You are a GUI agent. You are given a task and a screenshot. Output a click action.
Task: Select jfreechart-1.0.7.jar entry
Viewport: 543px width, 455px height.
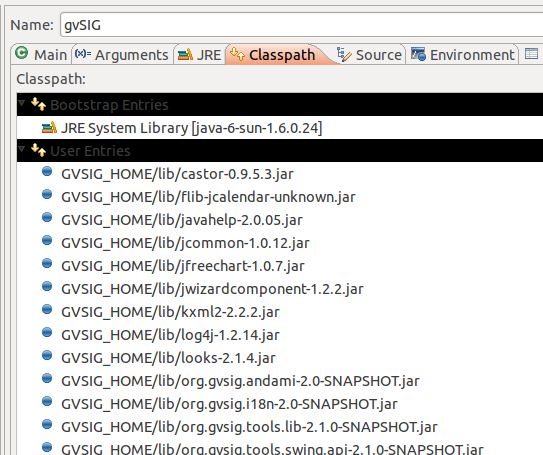coord(183,266)
